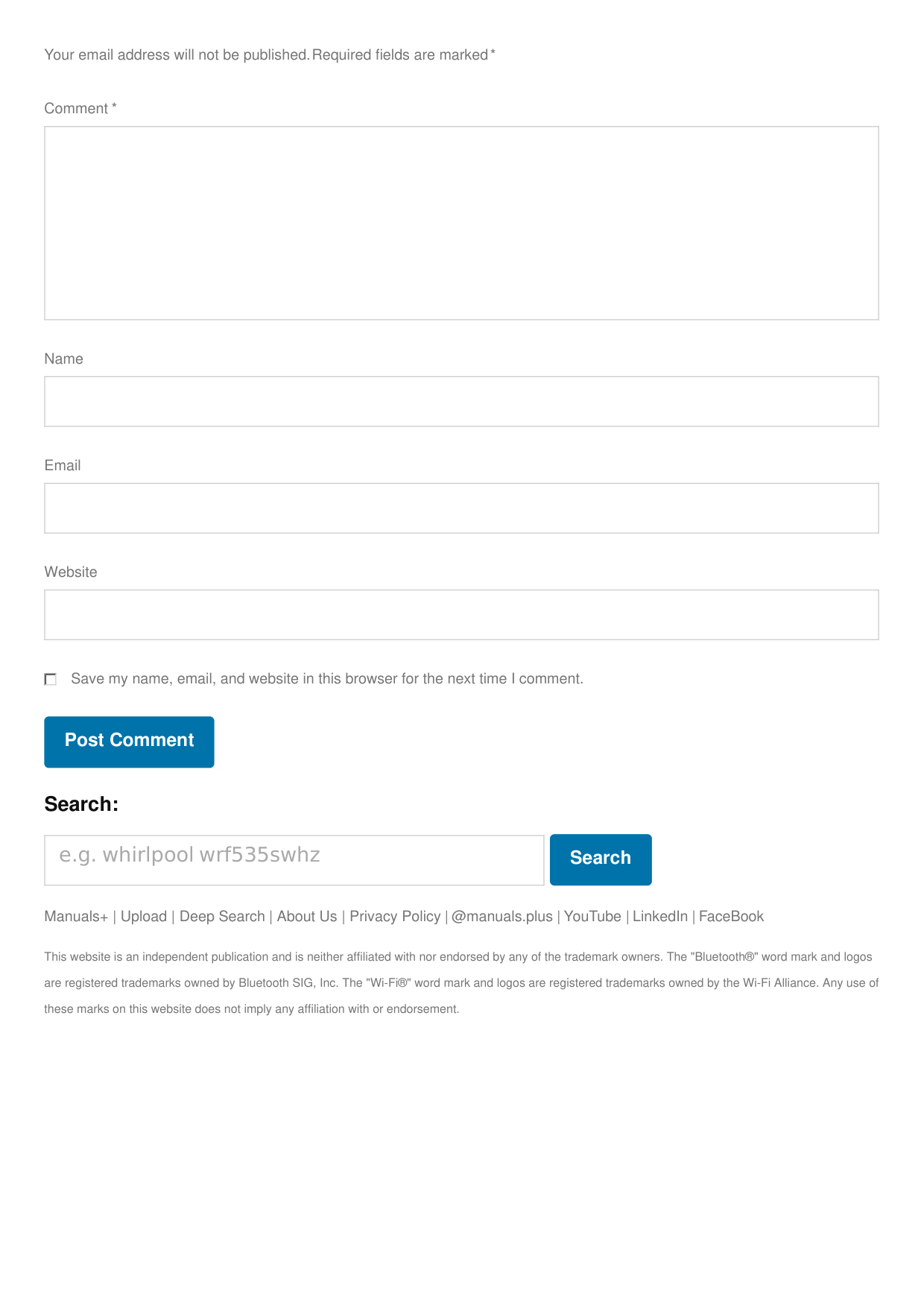Open the FaceBook footer link
The image size is (924, 1308).
pos(731,917)
